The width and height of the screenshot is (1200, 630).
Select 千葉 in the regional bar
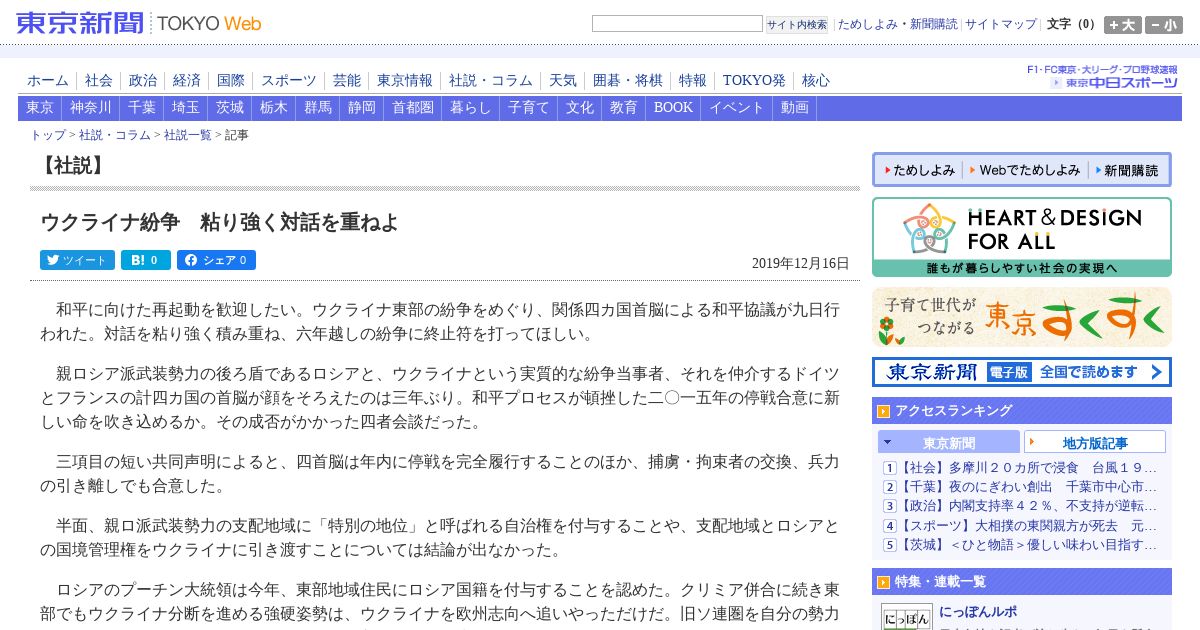[142, 108]
